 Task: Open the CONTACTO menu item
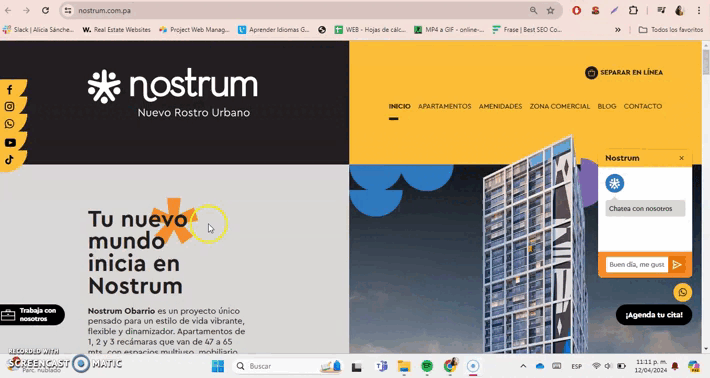tap(643, 106)
